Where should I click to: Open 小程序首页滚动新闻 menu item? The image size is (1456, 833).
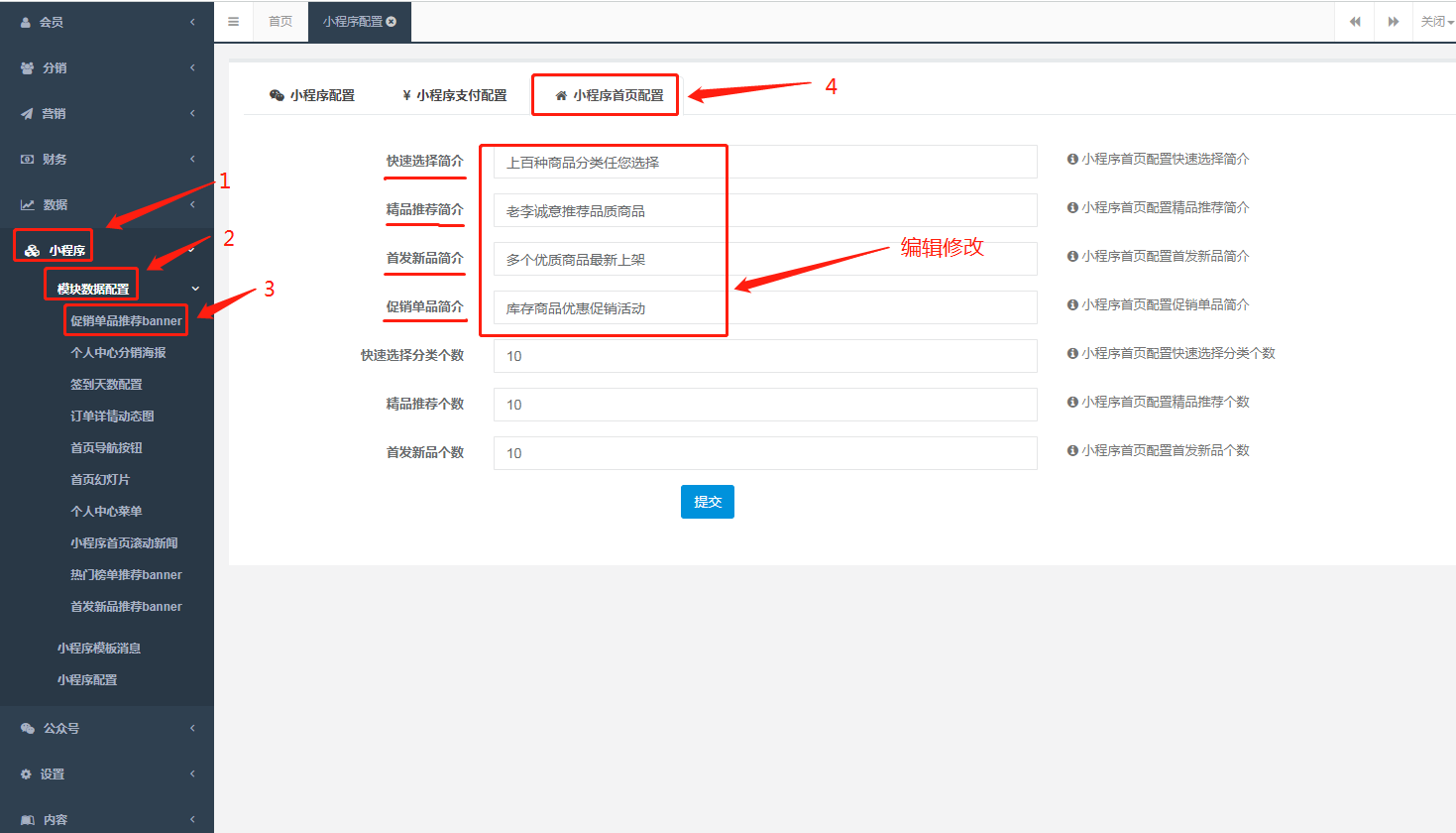124,542
